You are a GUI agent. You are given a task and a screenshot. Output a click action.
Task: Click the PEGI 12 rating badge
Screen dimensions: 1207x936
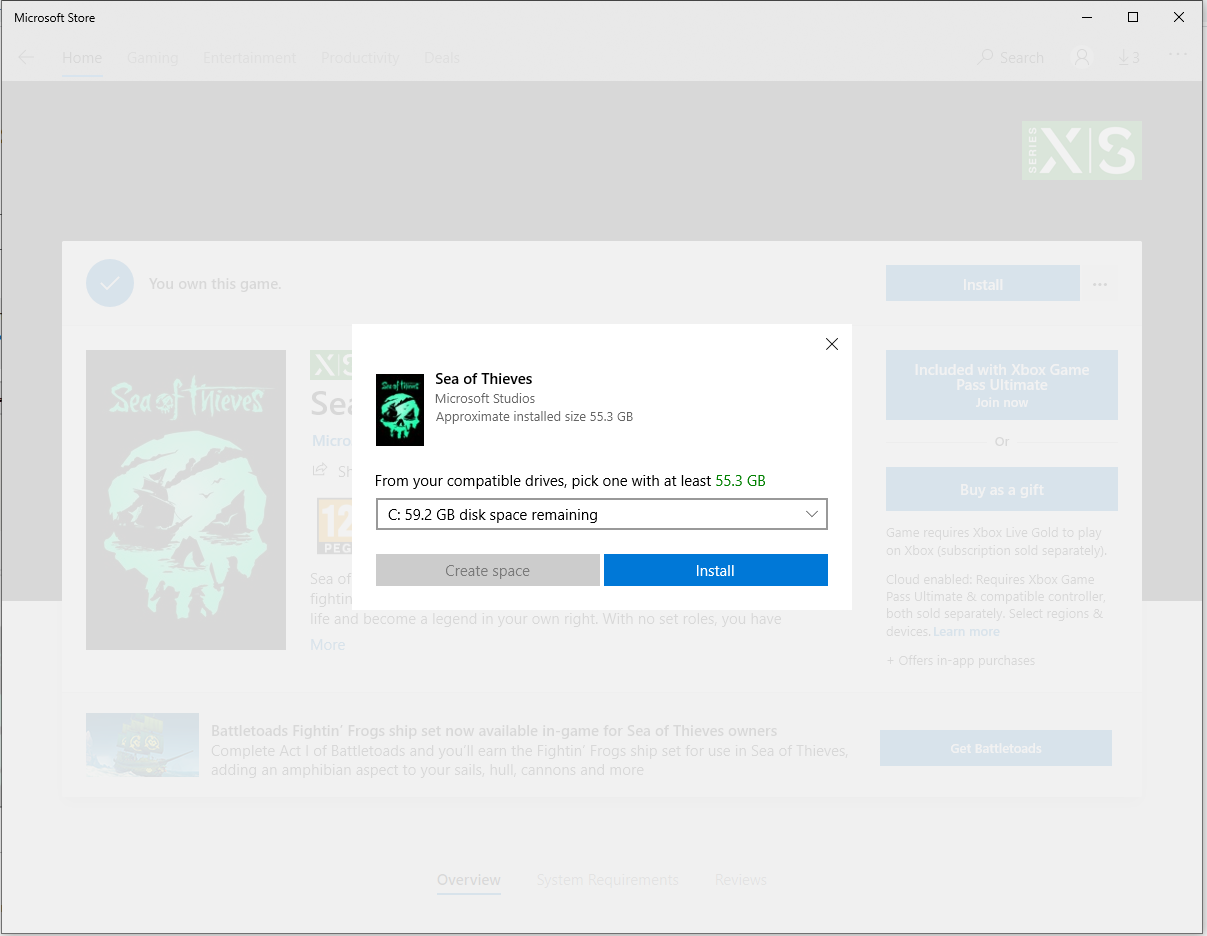334,527
